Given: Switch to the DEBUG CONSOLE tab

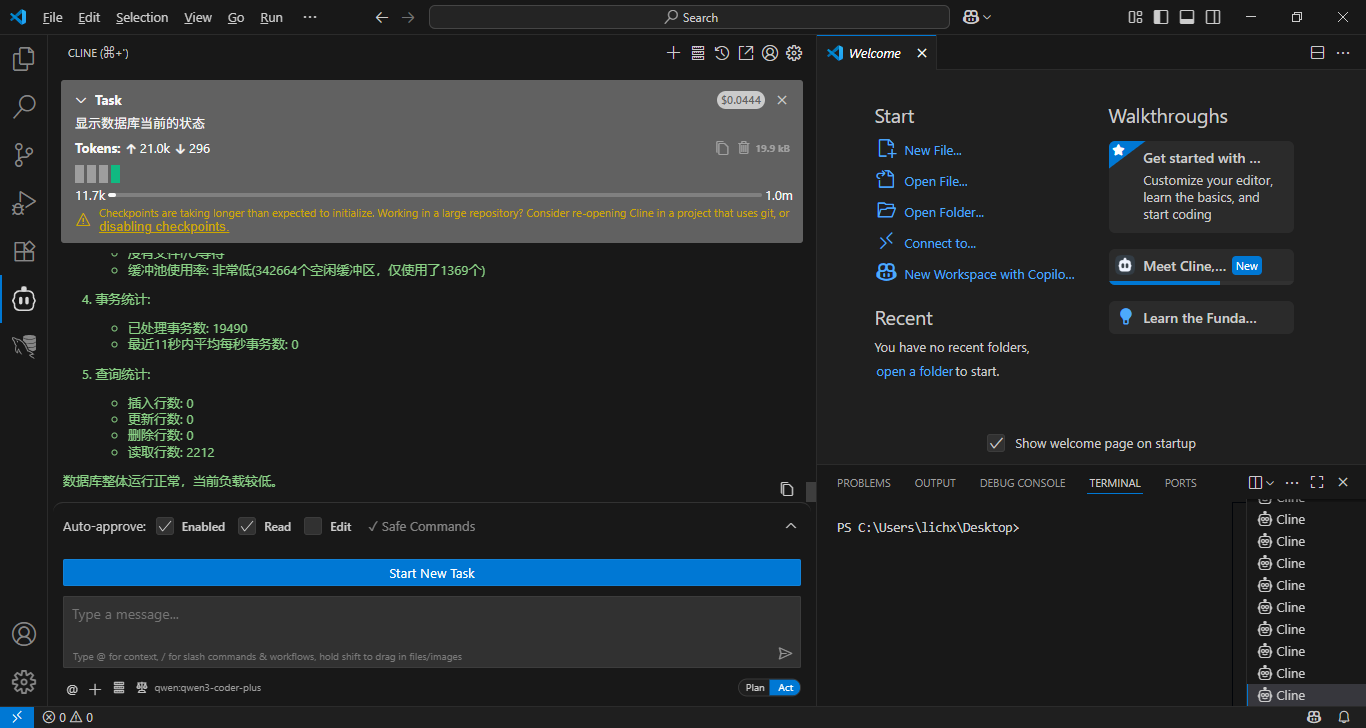Looking at the screenshot, I should click(1021, 483).
